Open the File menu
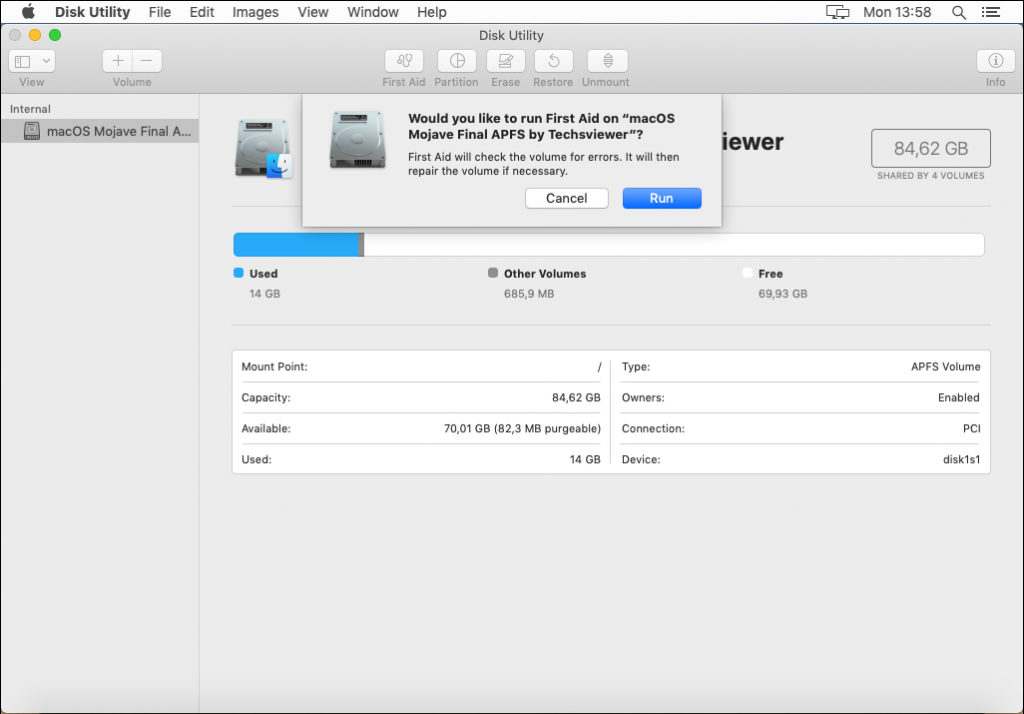The image size is (1024, 714). [159, 12]
